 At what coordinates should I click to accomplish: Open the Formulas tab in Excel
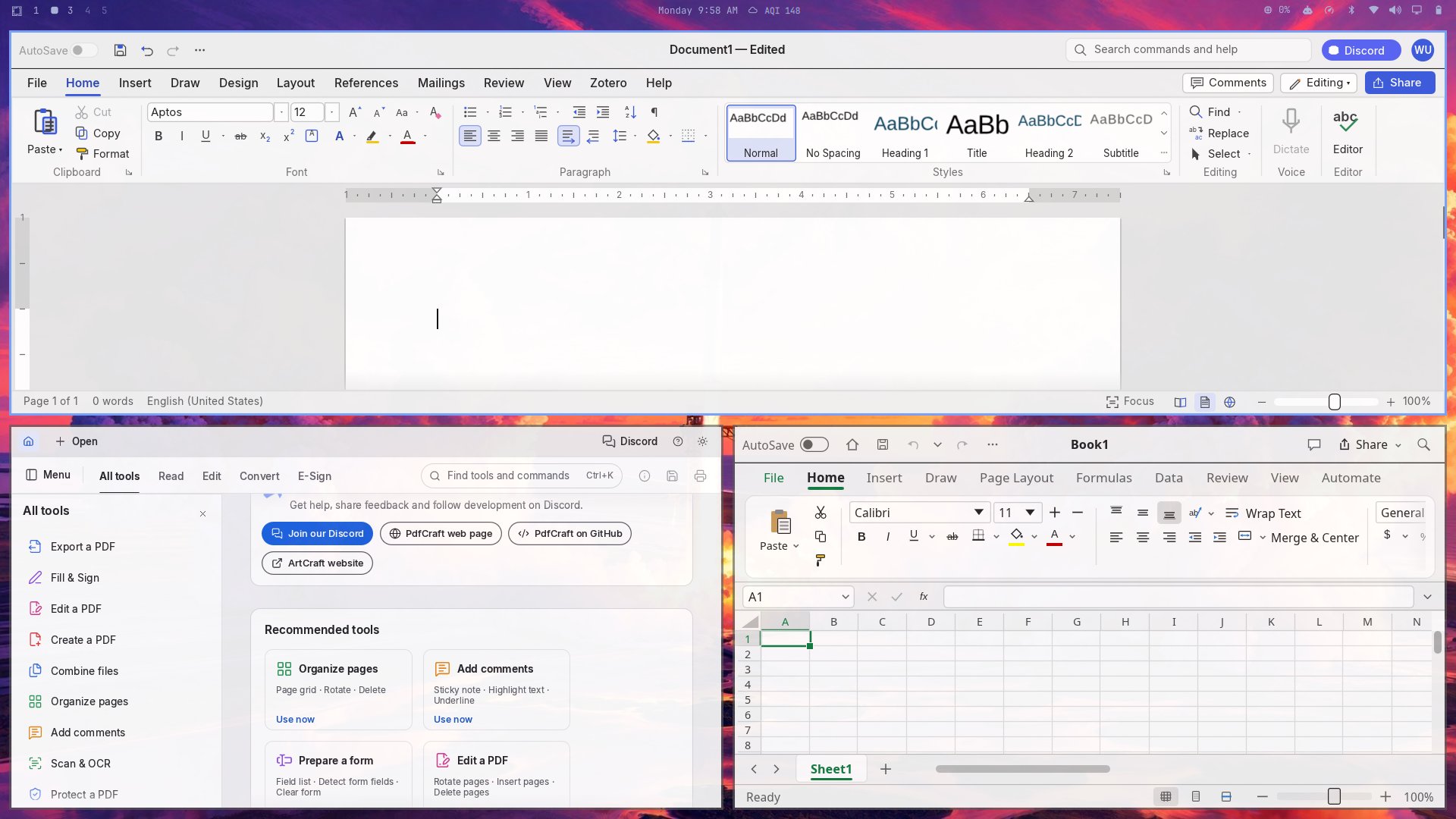[x=1103, y=478]
